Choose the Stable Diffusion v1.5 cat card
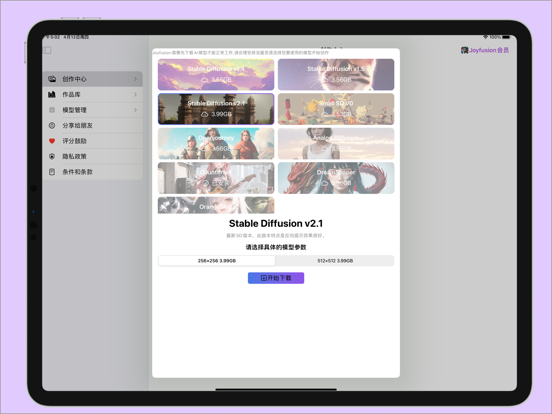 (x=336, y=75)
